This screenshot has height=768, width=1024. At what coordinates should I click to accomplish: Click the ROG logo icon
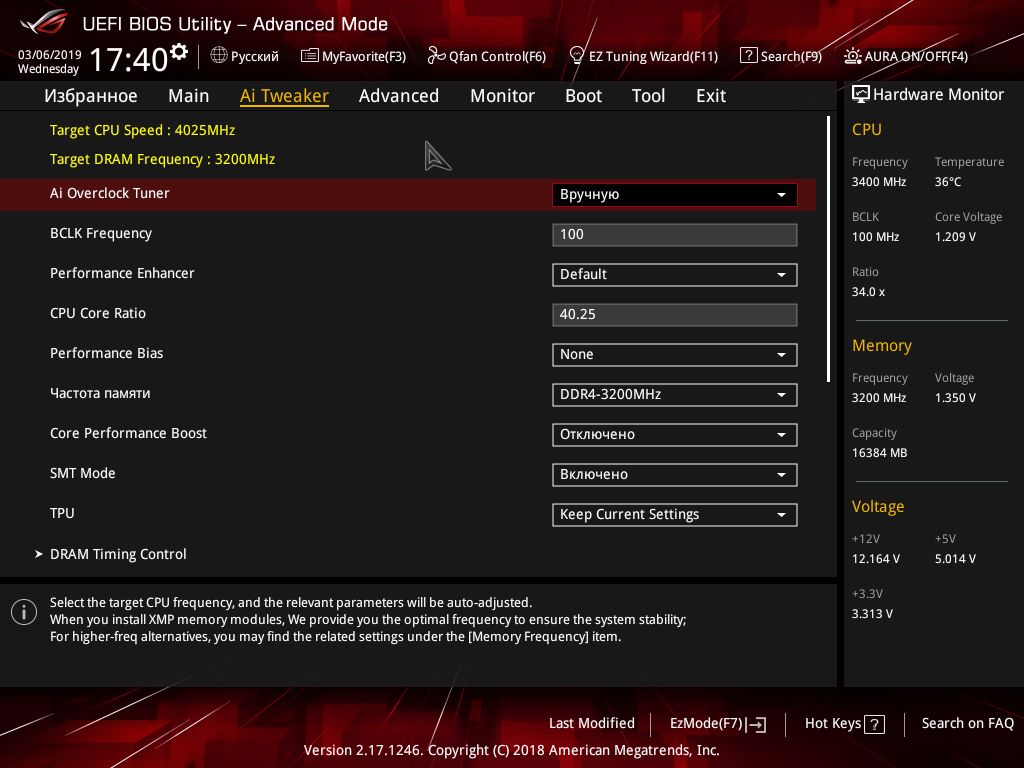coord(44,23)
